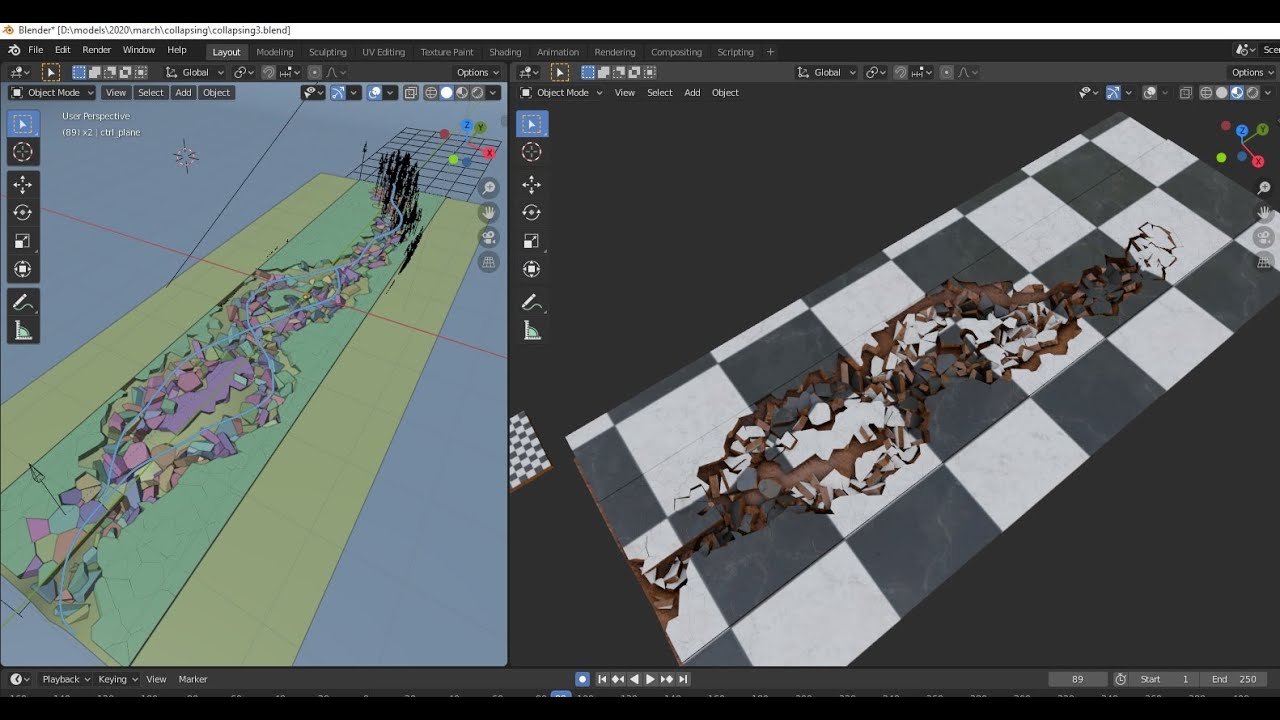
Task: Toggle proportional editing in left viewport header
Action: click(314, 72)
